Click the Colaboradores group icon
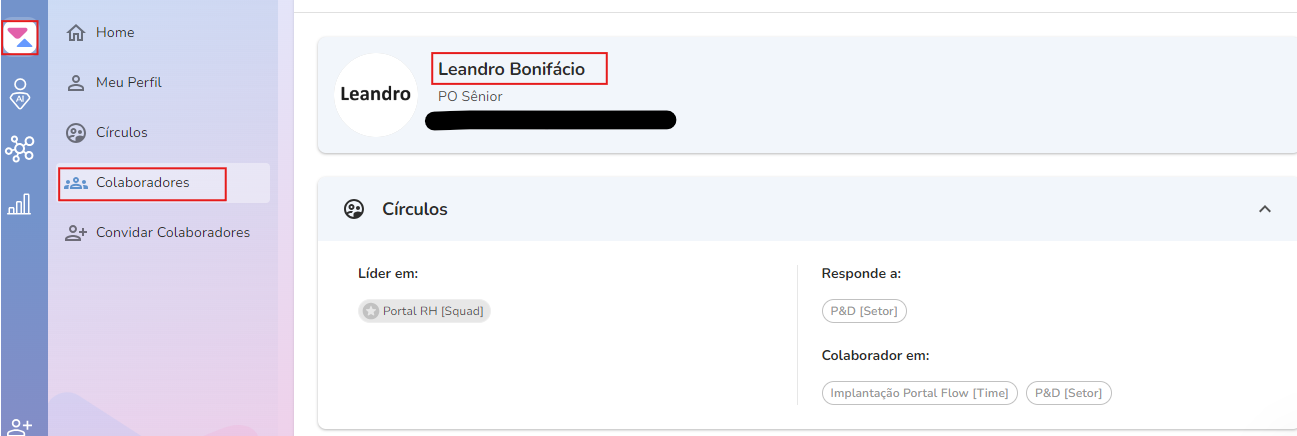The image size is (1297, 436). click(x=76, y=183)
